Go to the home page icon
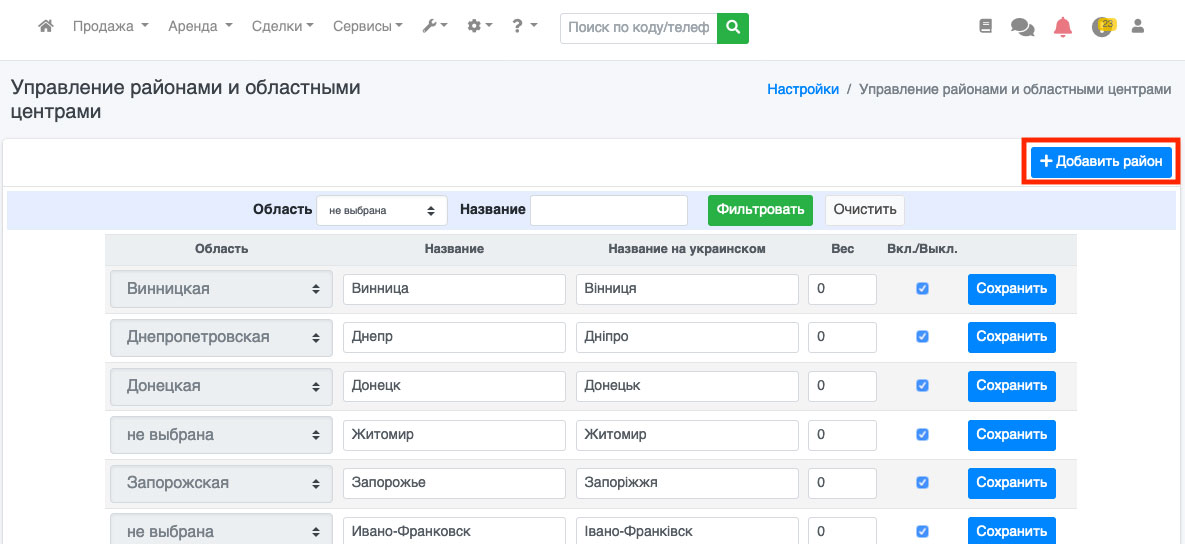The width and height of the screenshot is (1185, 544). pyautogui.click(x=45, y=27)
